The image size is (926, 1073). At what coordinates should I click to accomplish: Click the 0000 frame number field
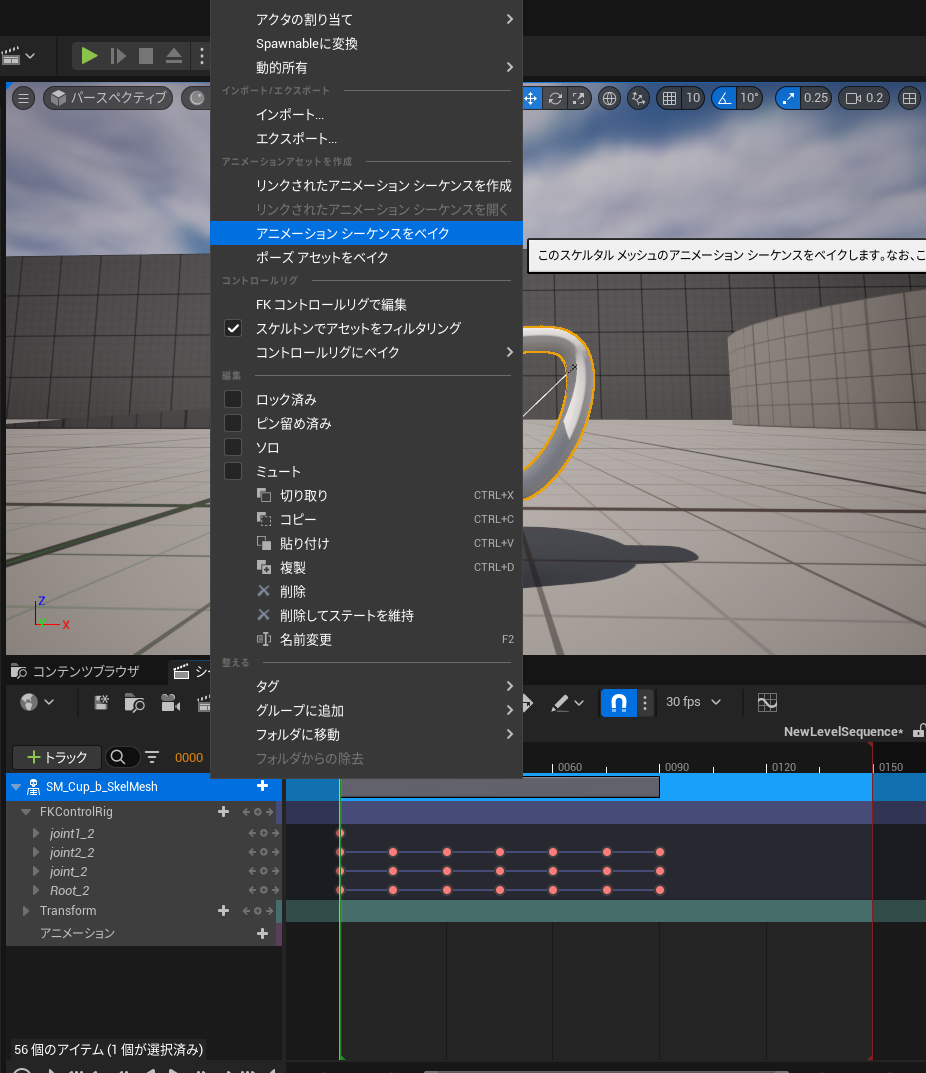(x=189, y=757)
